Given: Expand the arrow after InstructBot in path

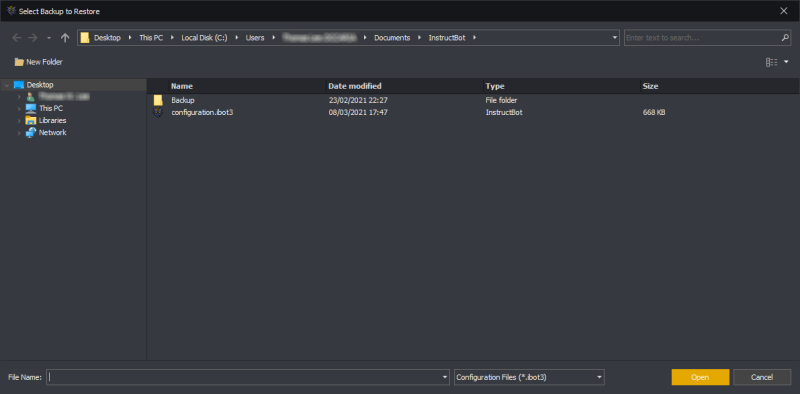Looking at the screenshot, I should [474, 38].
